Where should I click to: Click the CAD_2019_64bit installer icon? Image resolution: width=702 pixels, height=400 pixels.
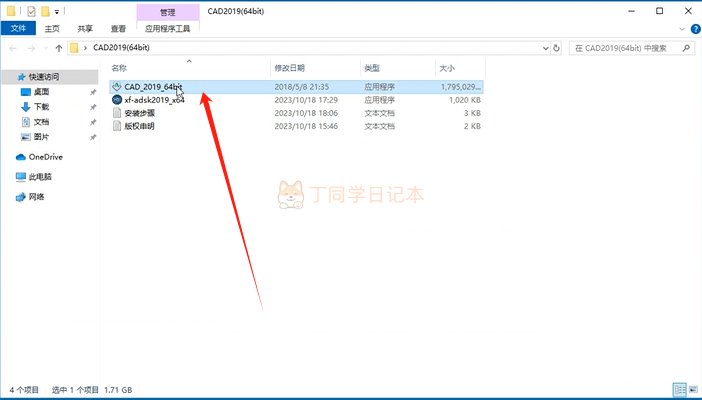(x=116, y=87)
